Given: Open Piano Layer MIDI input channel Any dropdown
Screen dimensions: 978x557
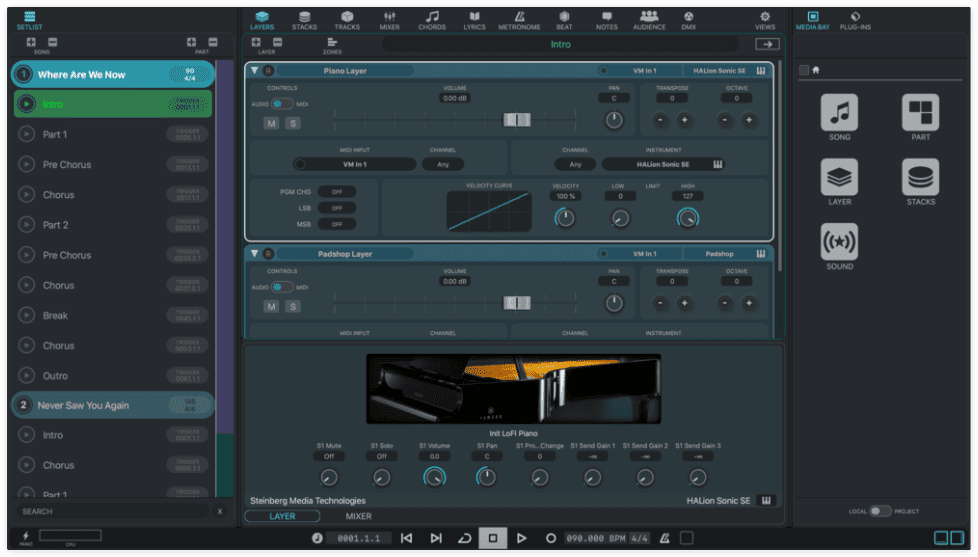Looking at the screenshot, I should tap(443, 164).
